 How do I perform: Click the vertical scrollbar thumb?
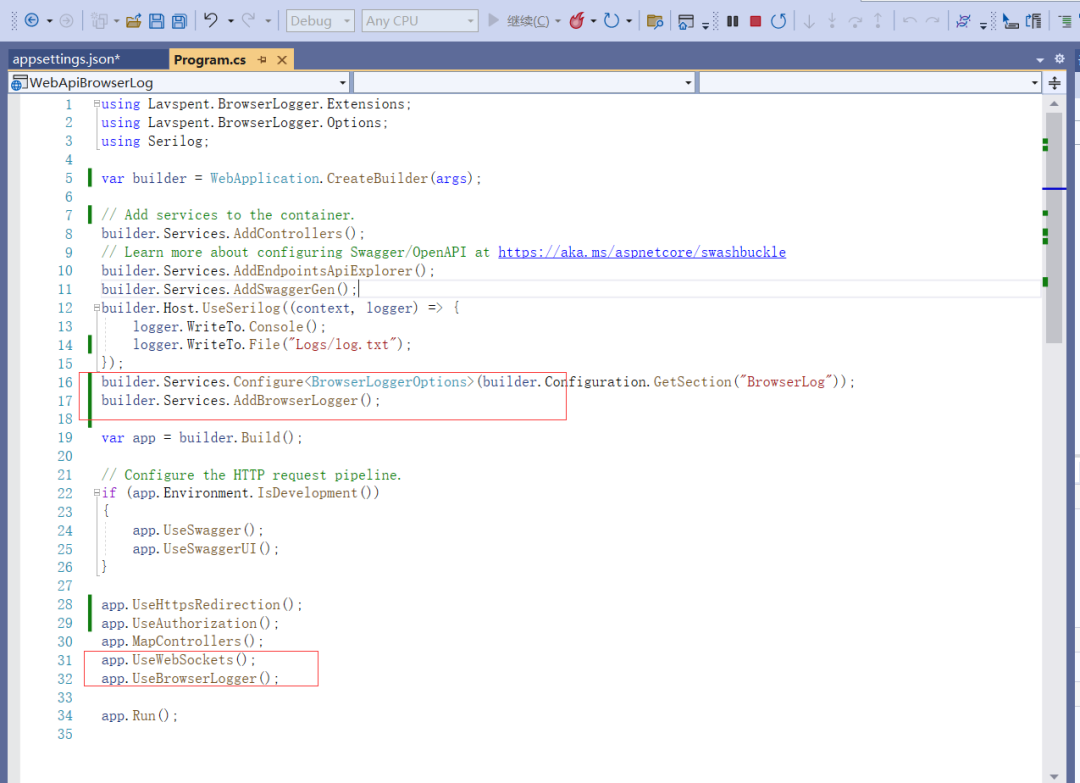coord(1054,227)
